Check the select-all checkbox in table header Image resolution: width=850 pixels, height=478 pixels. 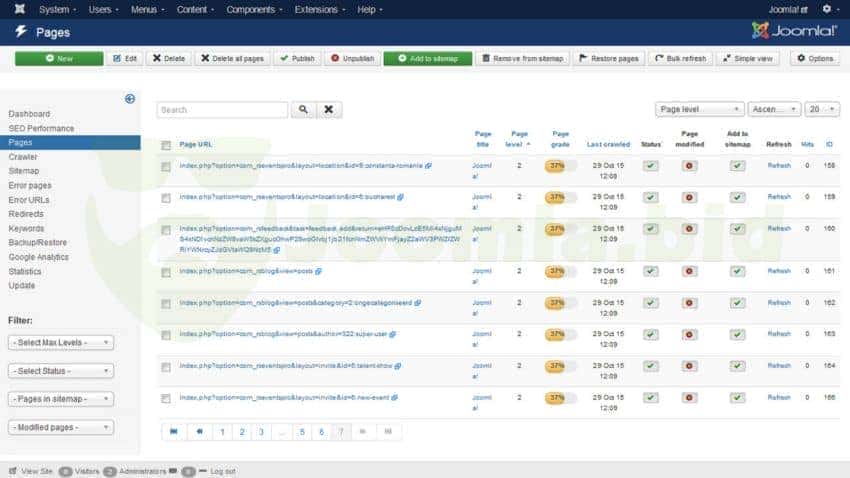(x=166, y=145)
